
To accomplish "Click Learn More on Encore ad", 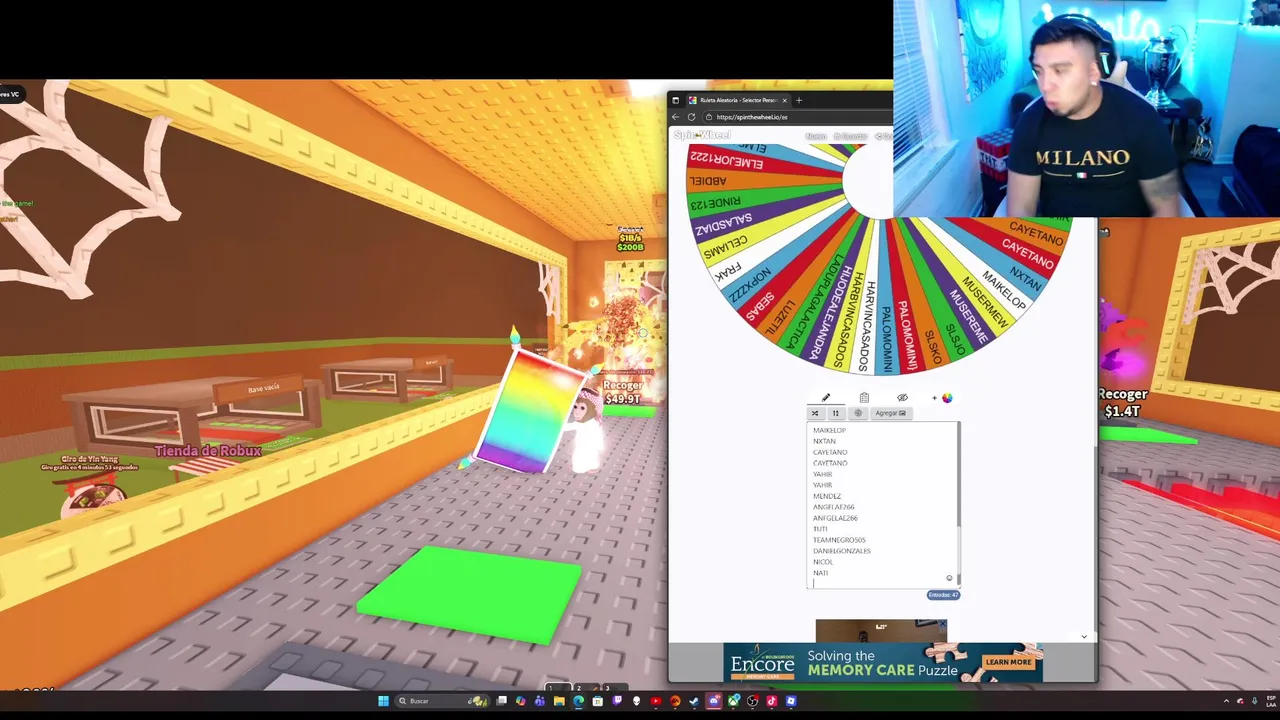I will pyautogui.click(x=1008, y=662).
